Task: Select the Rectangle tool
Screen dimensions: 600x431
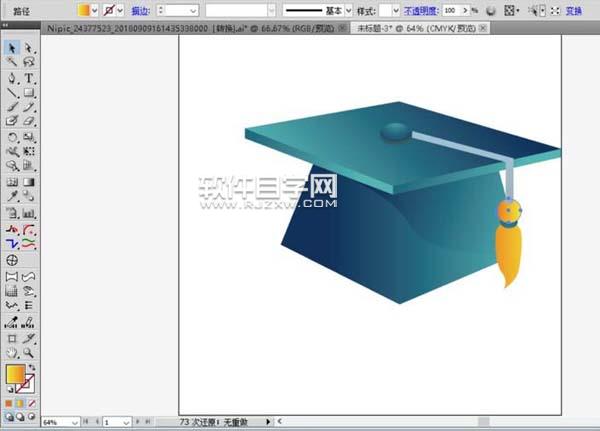Action: [x=29, y=93]
